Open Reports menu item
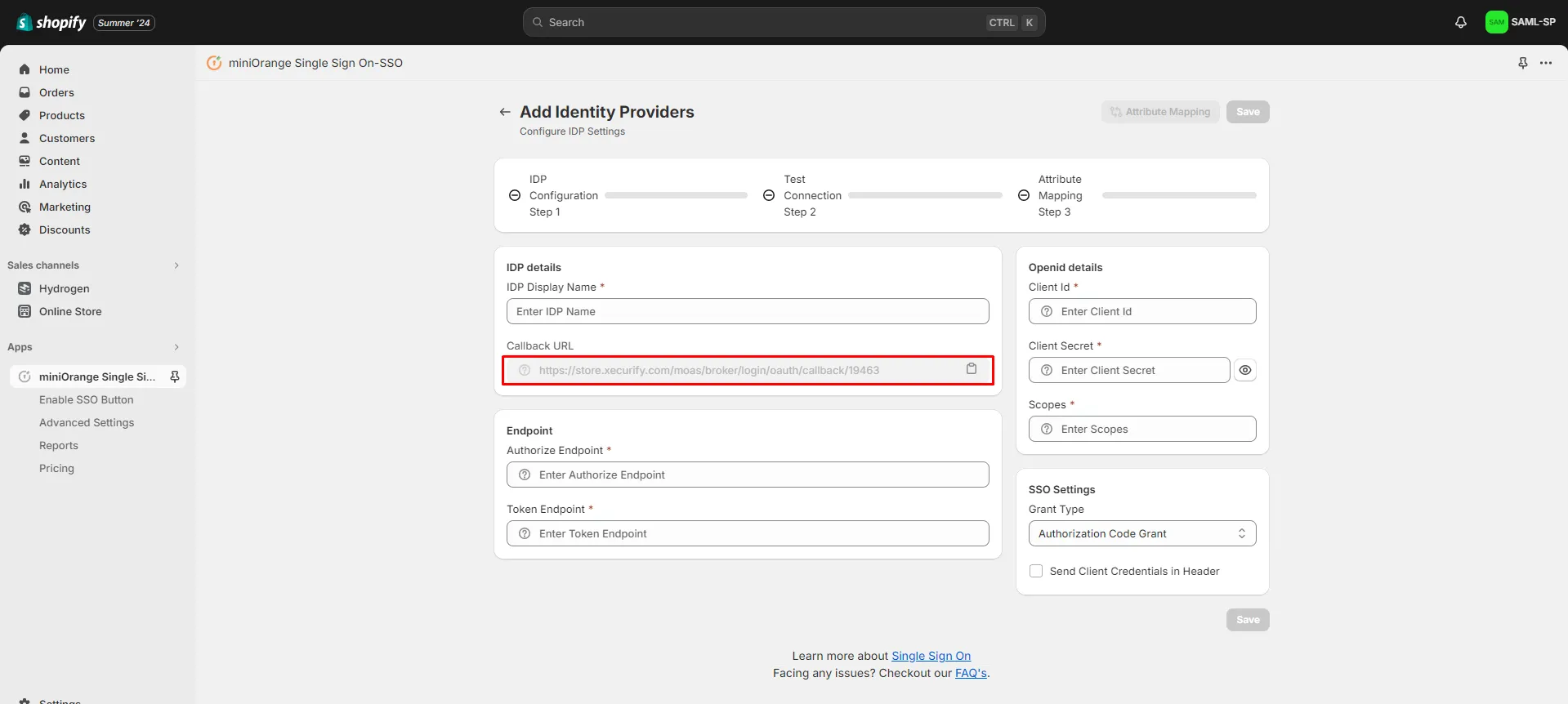The image size is (1568, 704). [59, 445]
